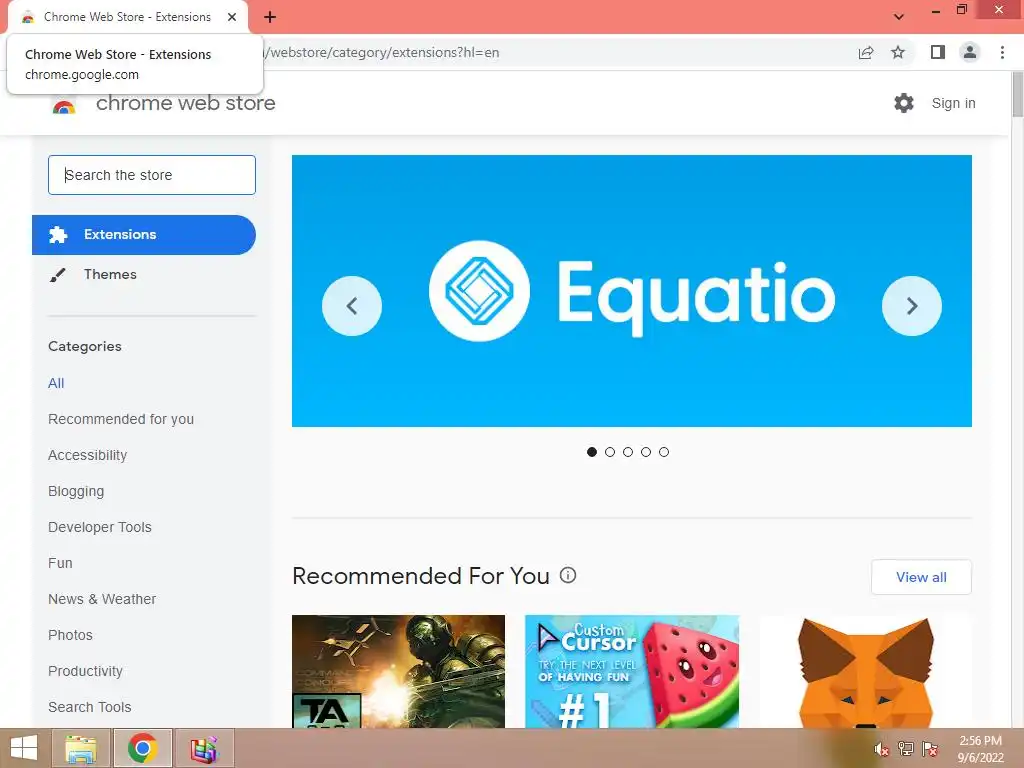Toggle the Chrome side panel icon
The image size is (1024, 768).
[x=938, y=52]
